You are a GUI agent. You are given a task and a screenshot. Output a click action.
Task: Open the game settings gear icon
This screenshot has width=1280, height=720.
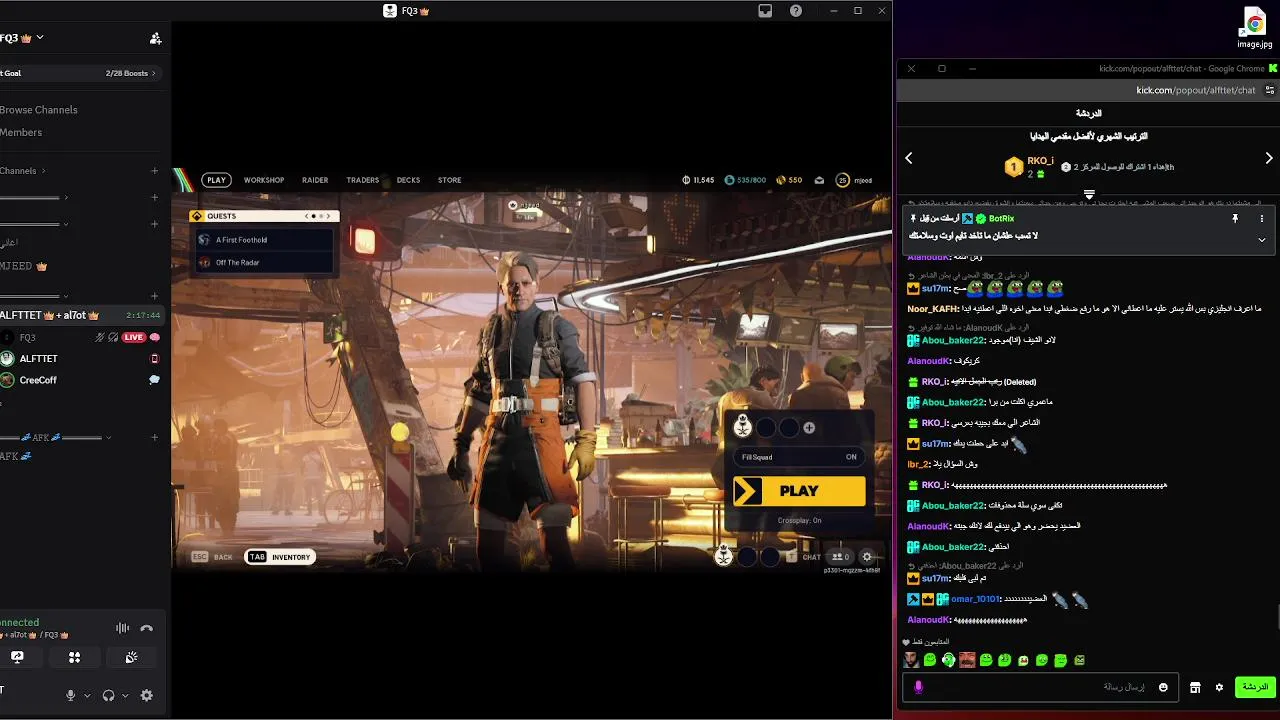(867, 557)
